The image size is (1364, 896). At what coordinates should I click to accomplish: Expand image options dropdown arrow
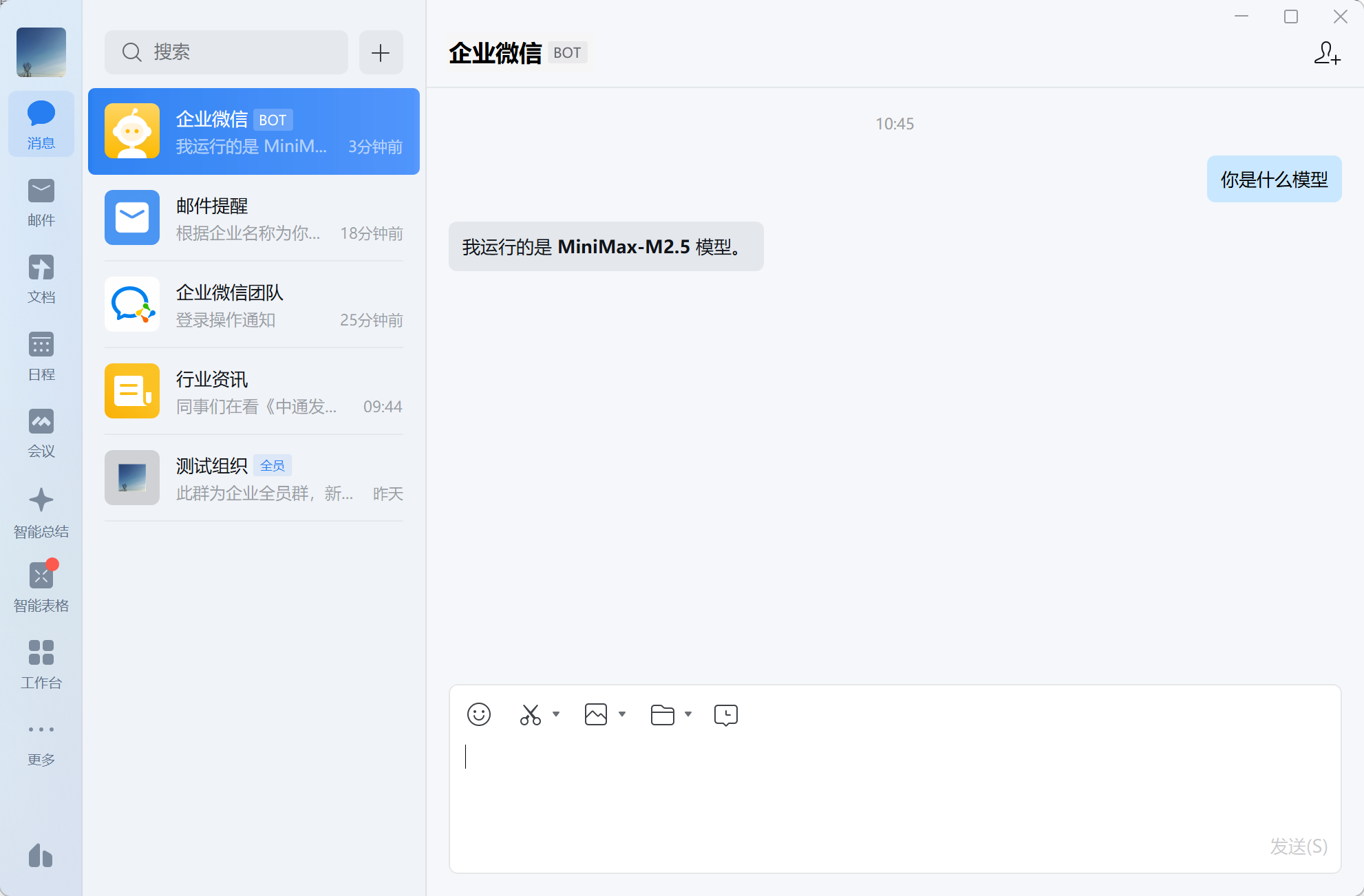[x=622, y=714]
